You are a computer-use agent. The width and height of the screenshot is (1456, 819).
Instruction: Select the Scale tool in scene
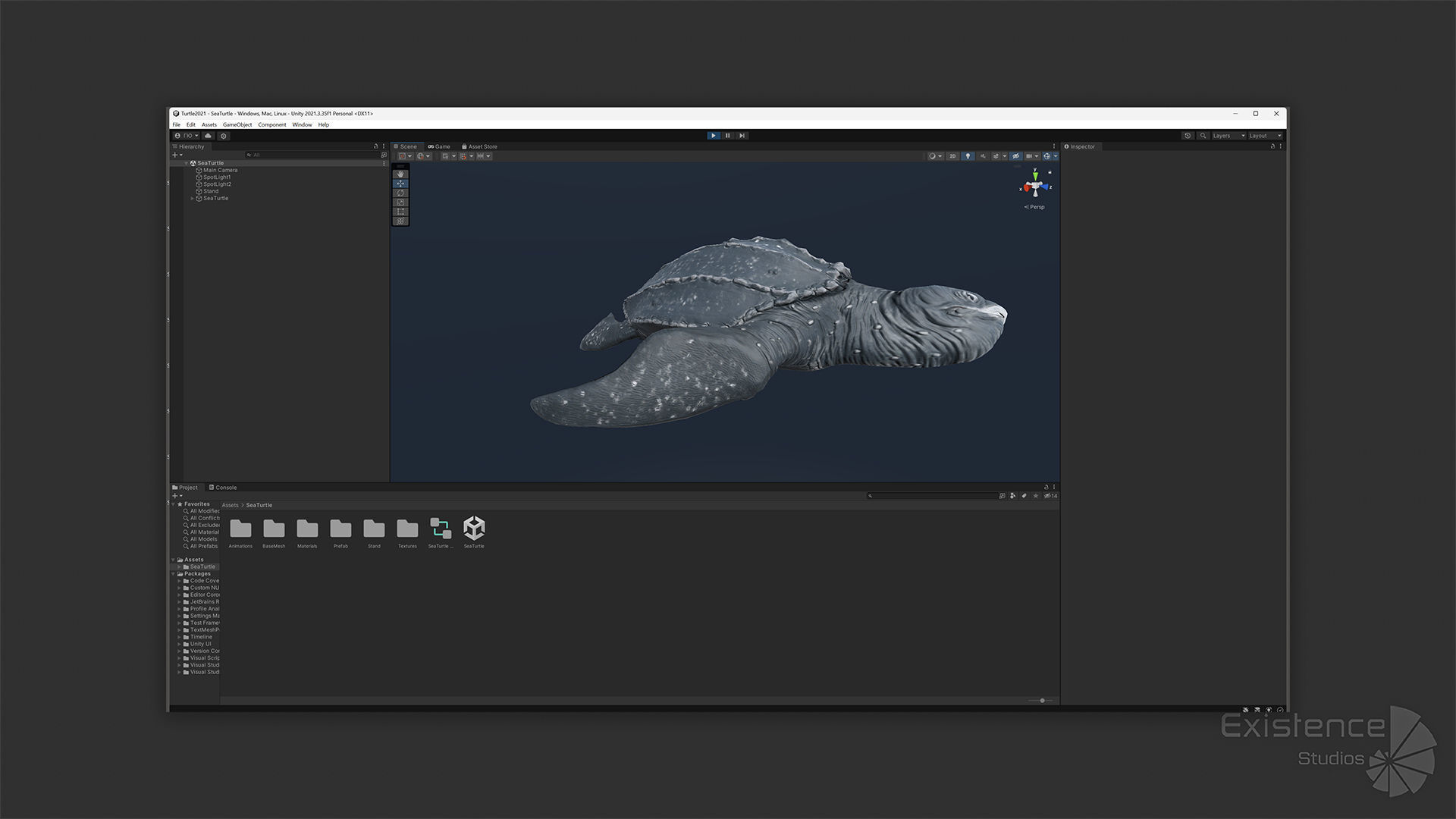click(x=400, y=202)
